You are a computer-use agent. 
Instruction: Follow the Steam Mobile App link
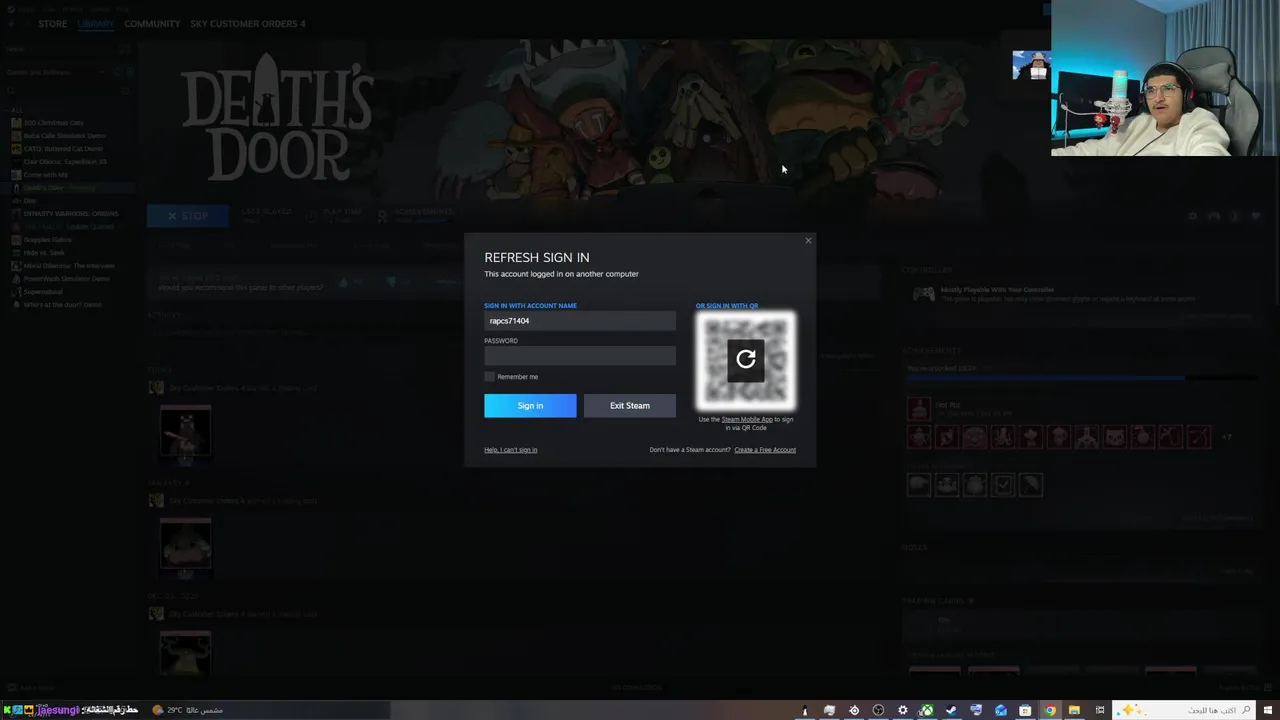tap(746, 419)
